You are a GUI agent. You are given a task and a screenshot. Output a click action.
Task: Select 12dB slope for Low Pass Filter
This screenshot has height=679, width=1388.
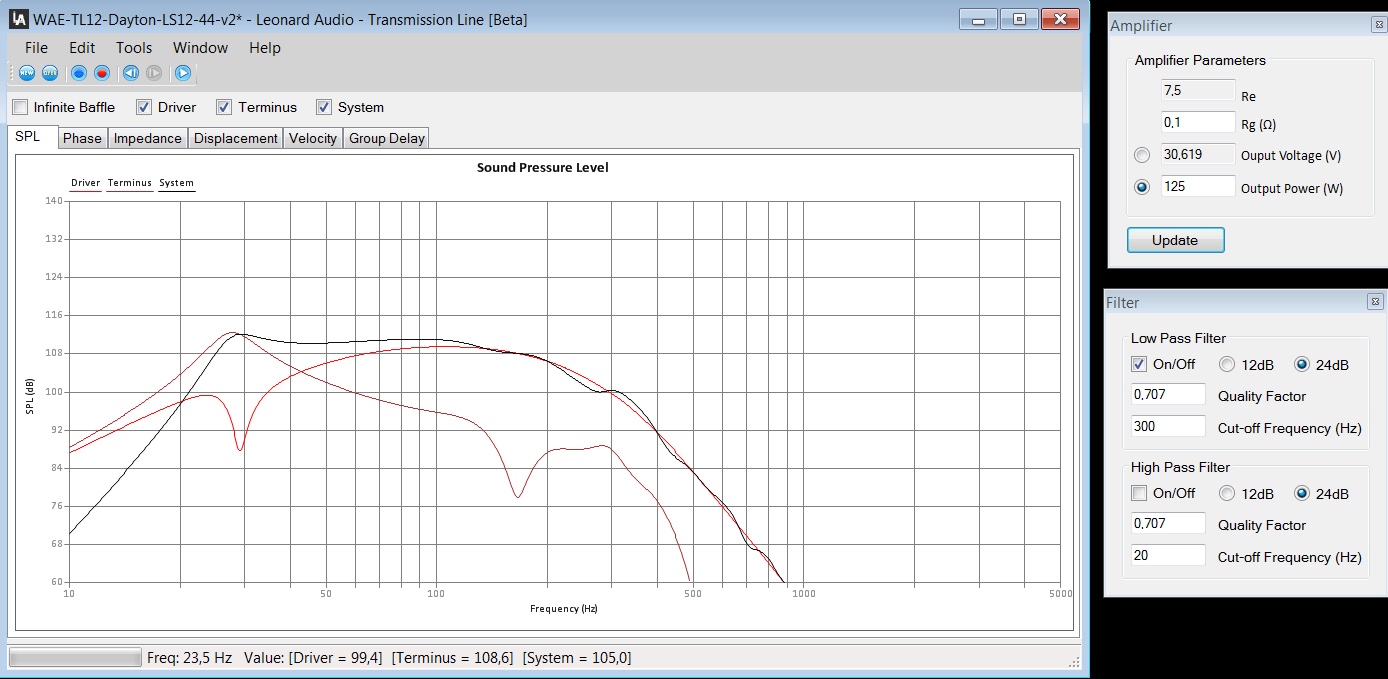(x=1226, y=364)
